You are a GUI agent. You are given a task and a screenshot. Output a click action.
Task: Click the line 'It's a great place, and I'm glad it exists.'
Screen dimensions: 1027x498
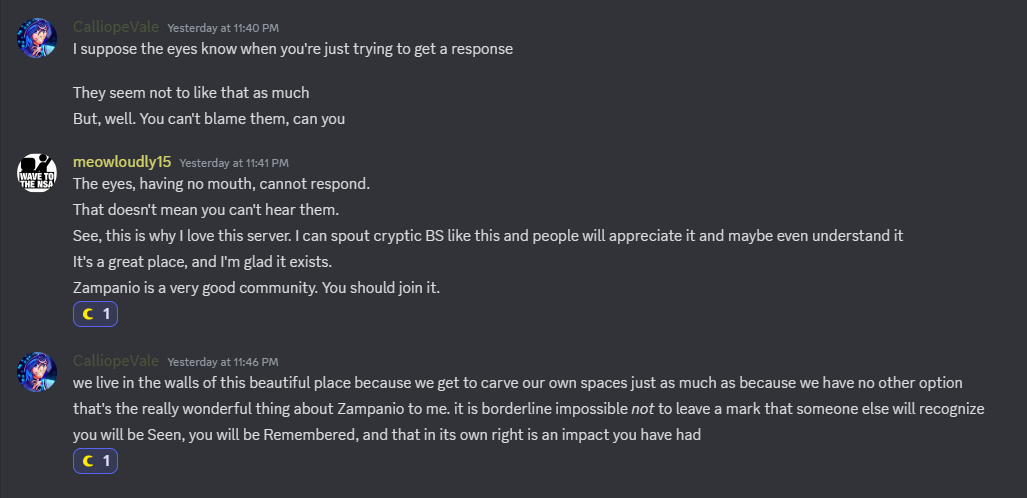point(216,262)
